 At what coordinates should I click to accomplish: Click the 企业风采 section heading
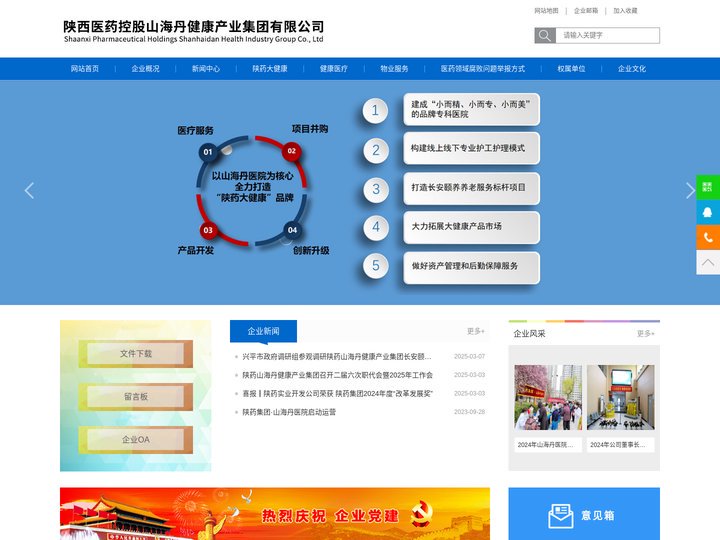click(x=529, y=333)
